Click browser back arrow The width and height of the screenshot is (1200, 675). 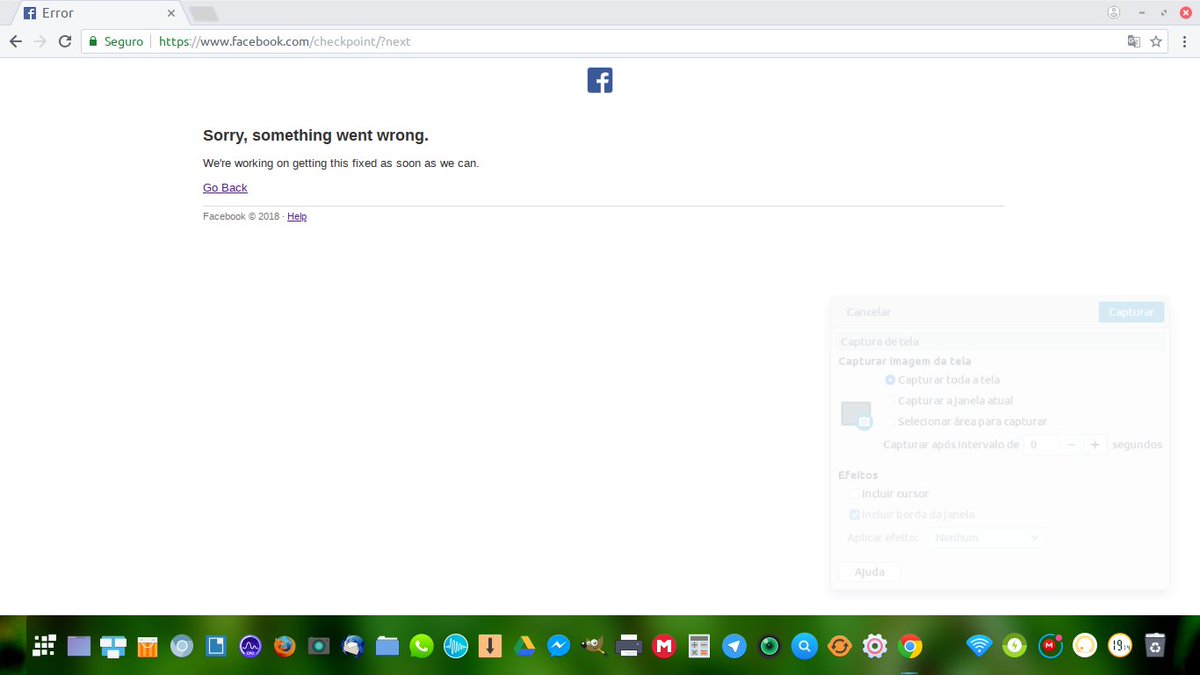pyautogui.click(x=15, y=41)
